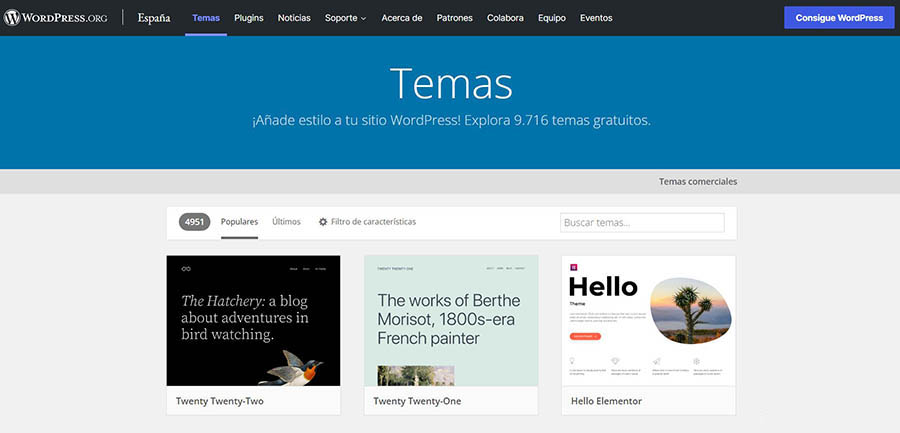Go to Plugins in the navigation
Image resolution: width=900 pixels, height=433 pixels.
click(249, 18)
